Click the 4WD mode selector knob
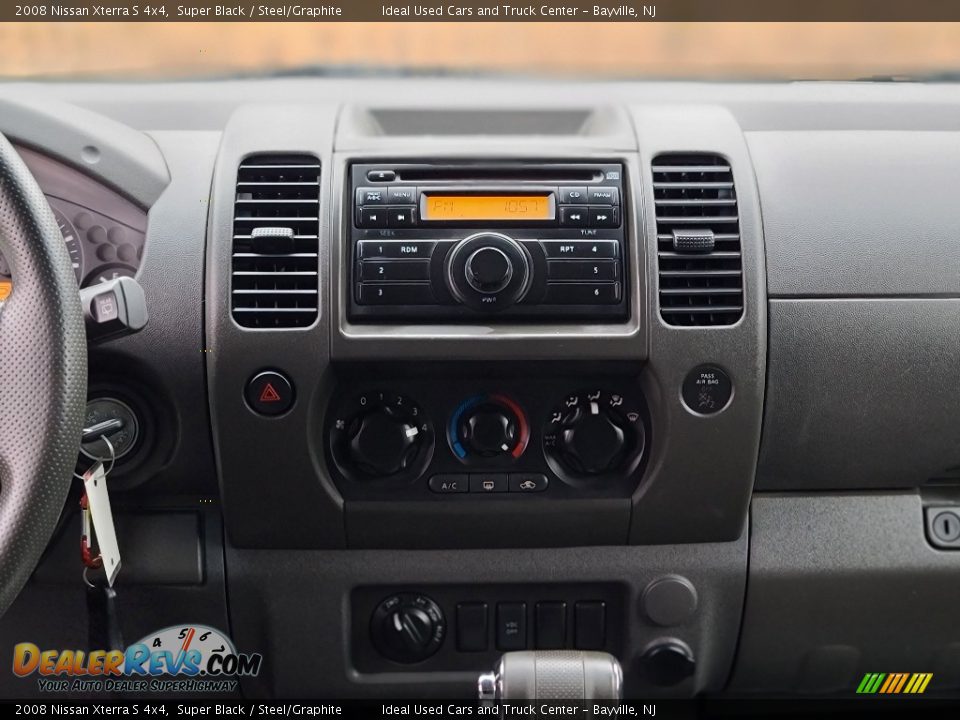 (x=408, y=628)
